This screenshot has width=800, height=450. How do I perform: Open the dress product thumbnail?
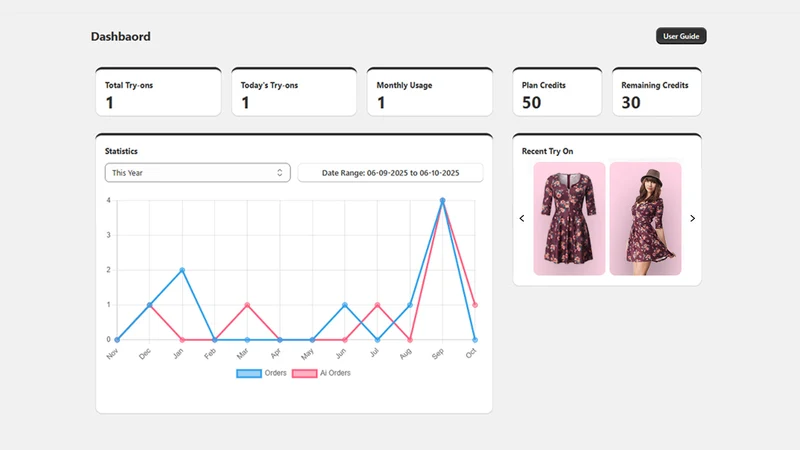569,219
